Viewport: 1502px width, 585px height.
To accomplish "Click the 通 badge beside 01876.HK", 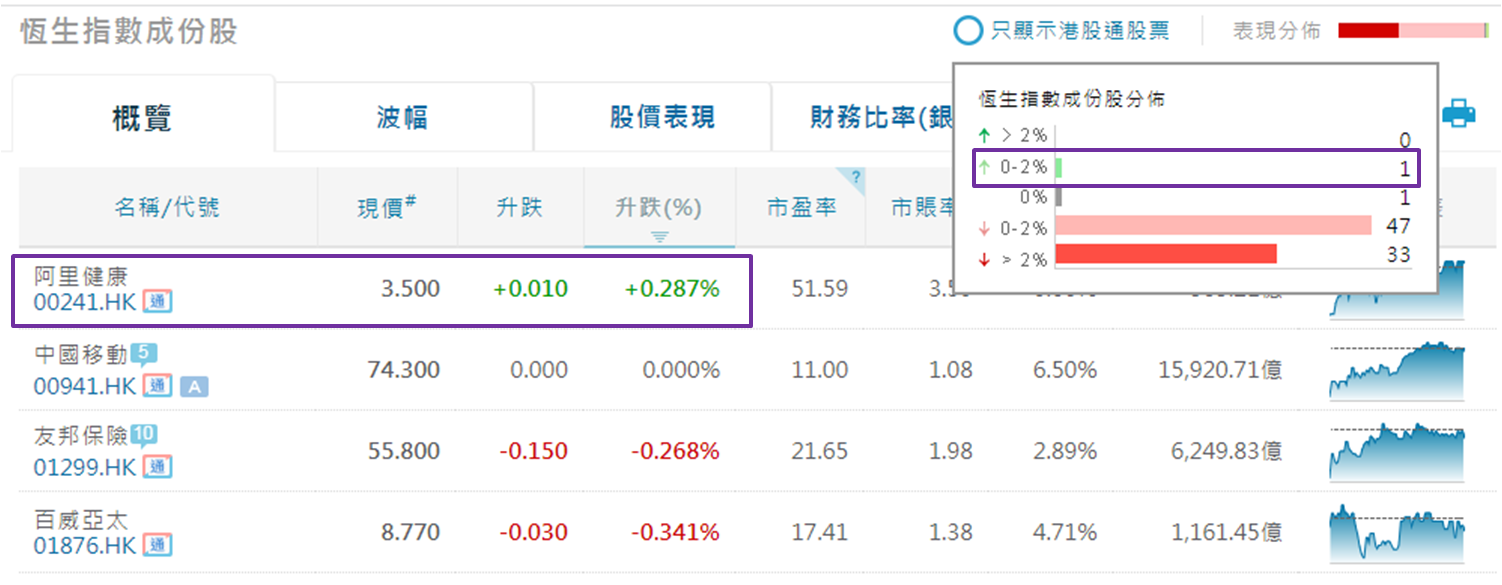I will tap(157, 546).
